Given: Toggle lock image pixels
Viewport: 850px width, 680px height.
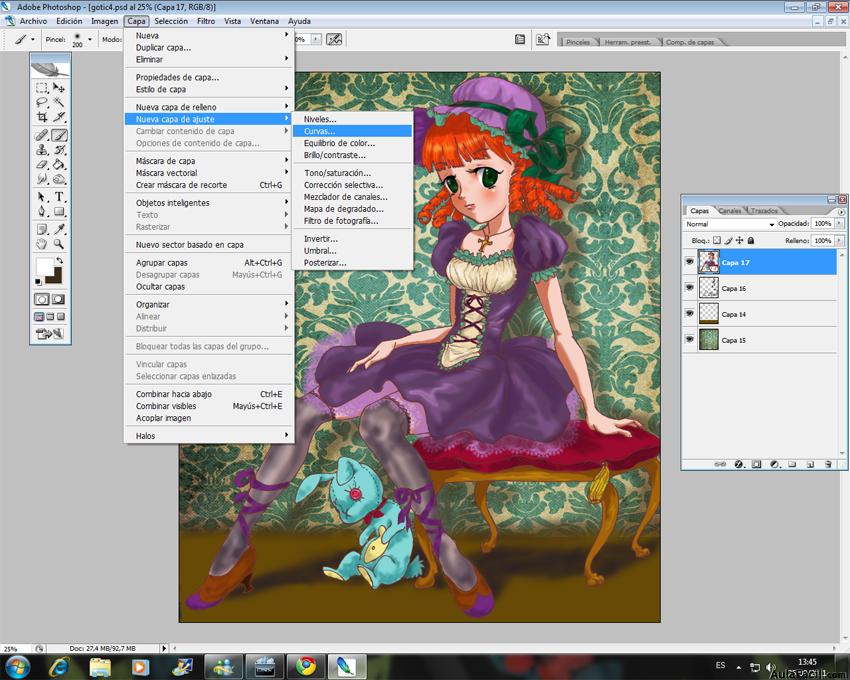Looking at the screenshot, I should (728, 240).
